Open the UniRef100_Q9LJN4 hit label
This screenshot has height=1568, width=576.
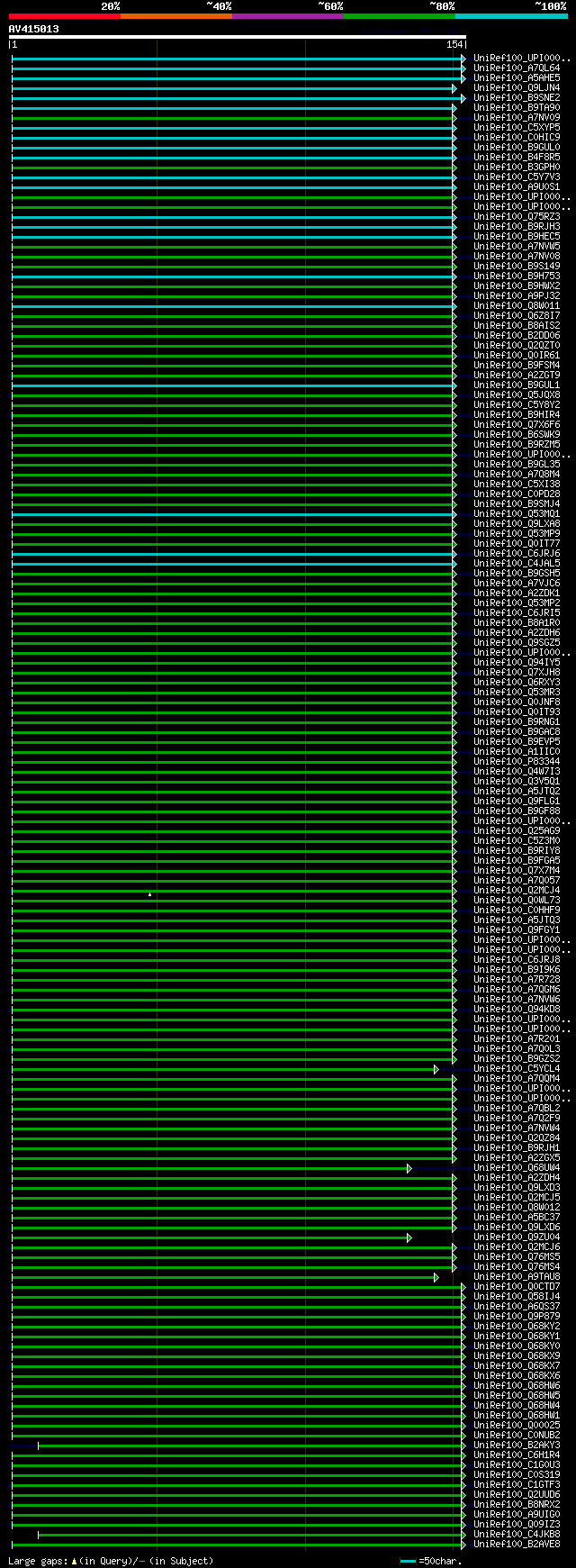pyautogui.click(x=517, y=88)
